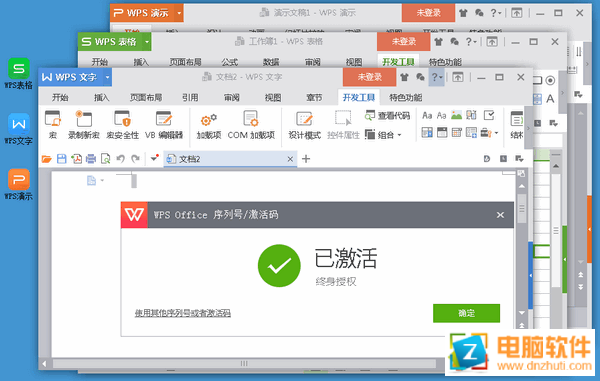The image size is (600, 381).
Task: Close the 文档2 document tab
Action: tap(290, 159)
